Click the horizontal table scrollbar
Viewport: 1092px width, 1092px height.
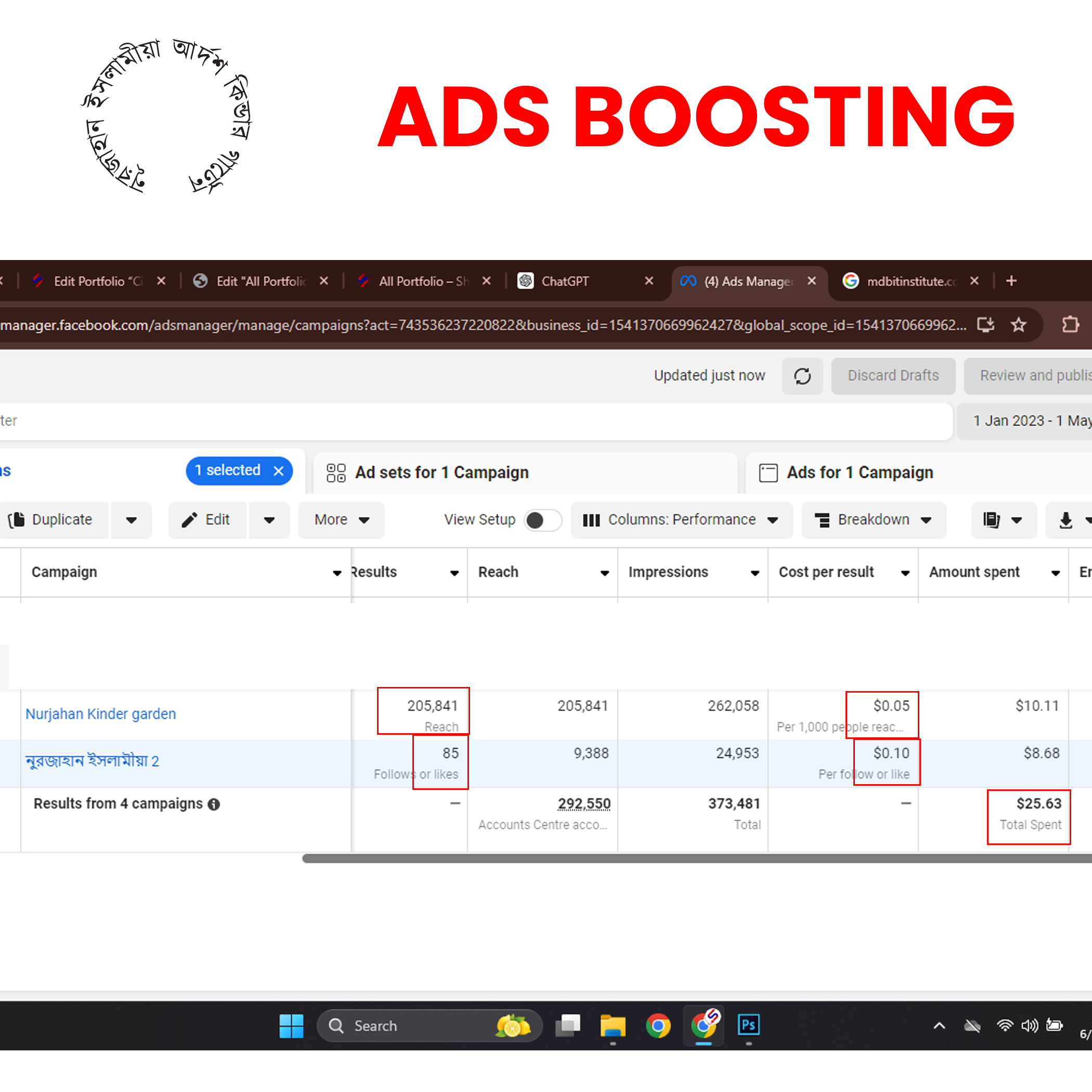point(678,859)
